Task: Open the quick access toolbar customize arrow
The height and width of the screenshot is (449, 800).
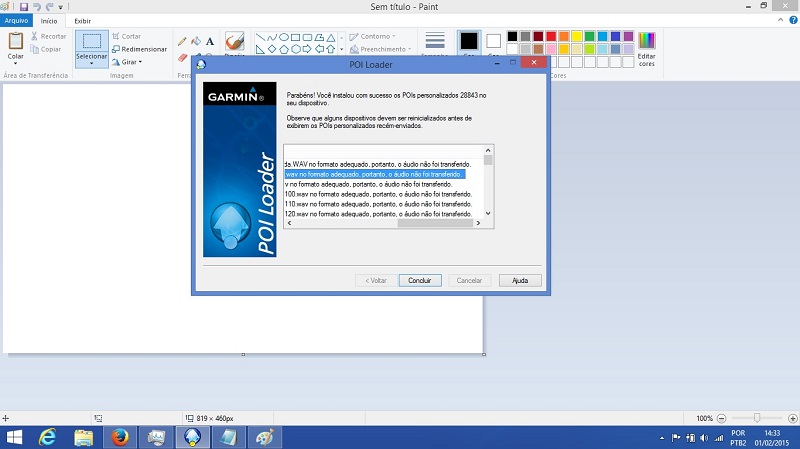Action: click(x=60, y=7)
